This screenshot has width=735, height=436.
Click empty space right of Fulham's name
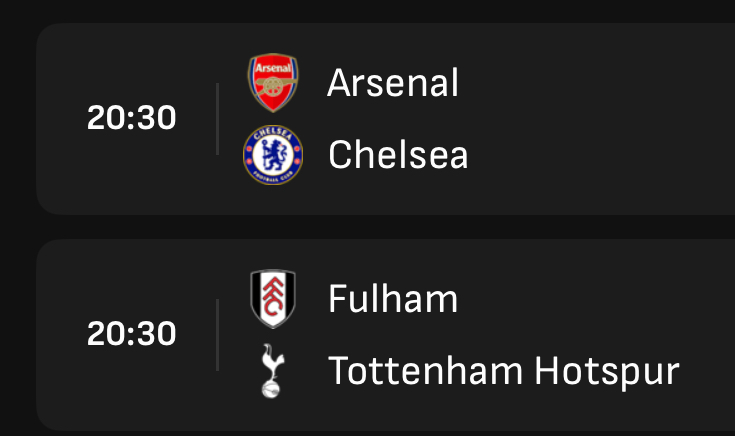click(x=595, y=299)
